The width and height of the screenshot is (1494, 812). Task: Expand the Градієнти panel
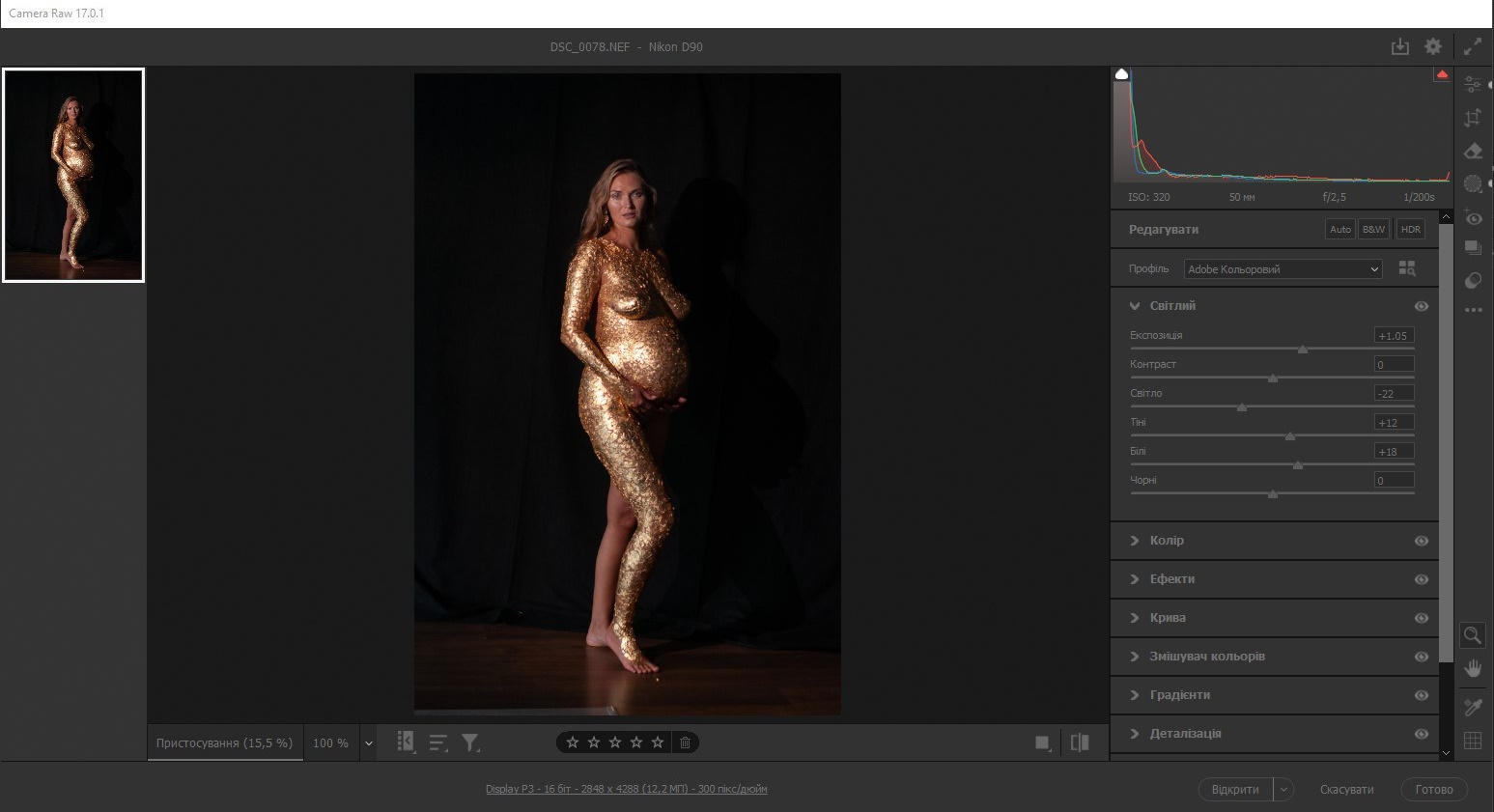(1135, 695)
